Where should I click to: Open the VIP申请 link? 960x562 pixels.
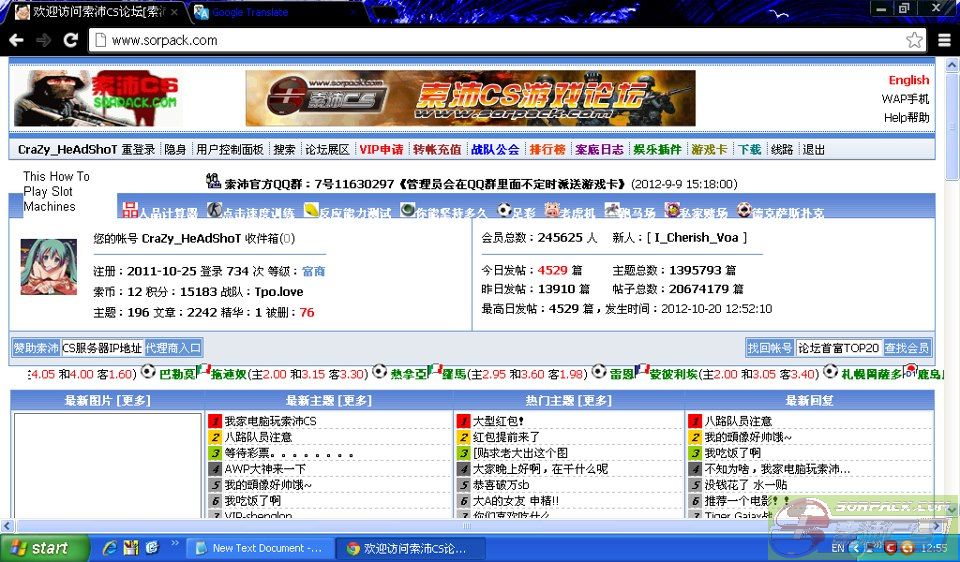[381, 149]
